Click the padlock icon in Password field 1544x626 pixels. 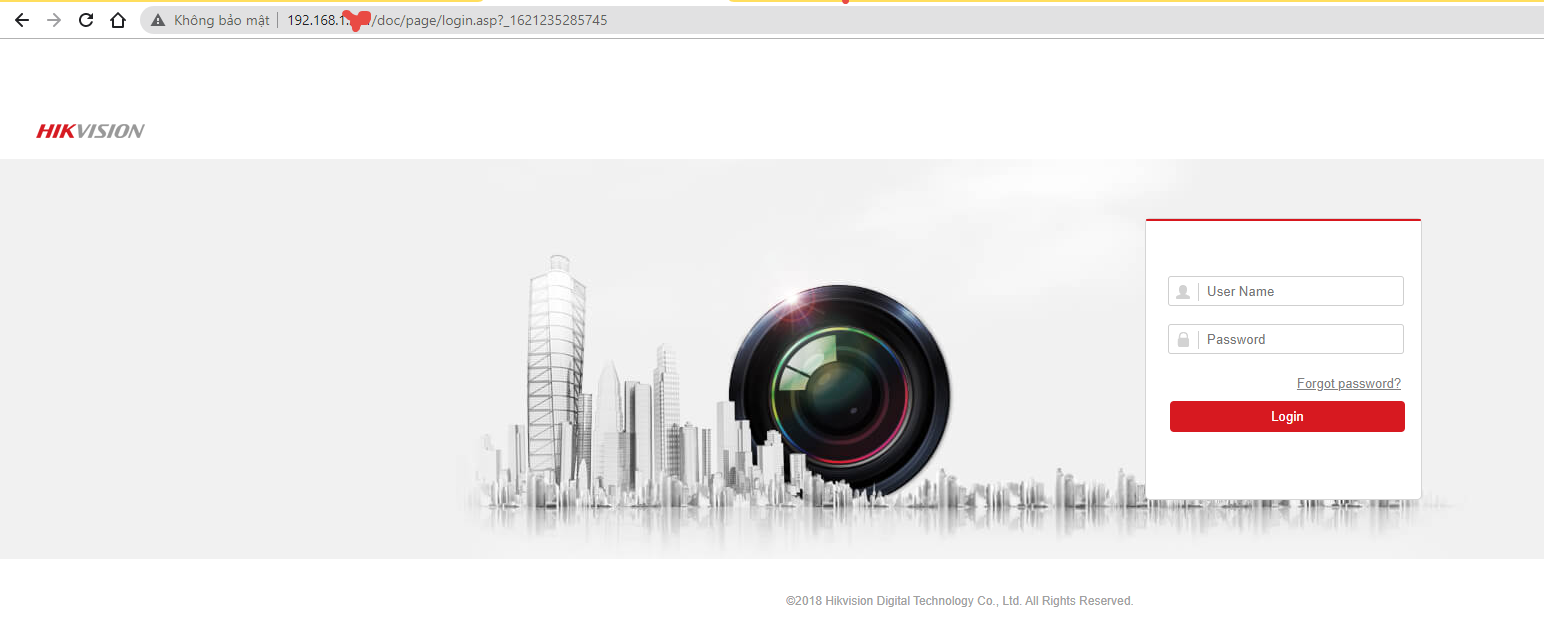1183,340
